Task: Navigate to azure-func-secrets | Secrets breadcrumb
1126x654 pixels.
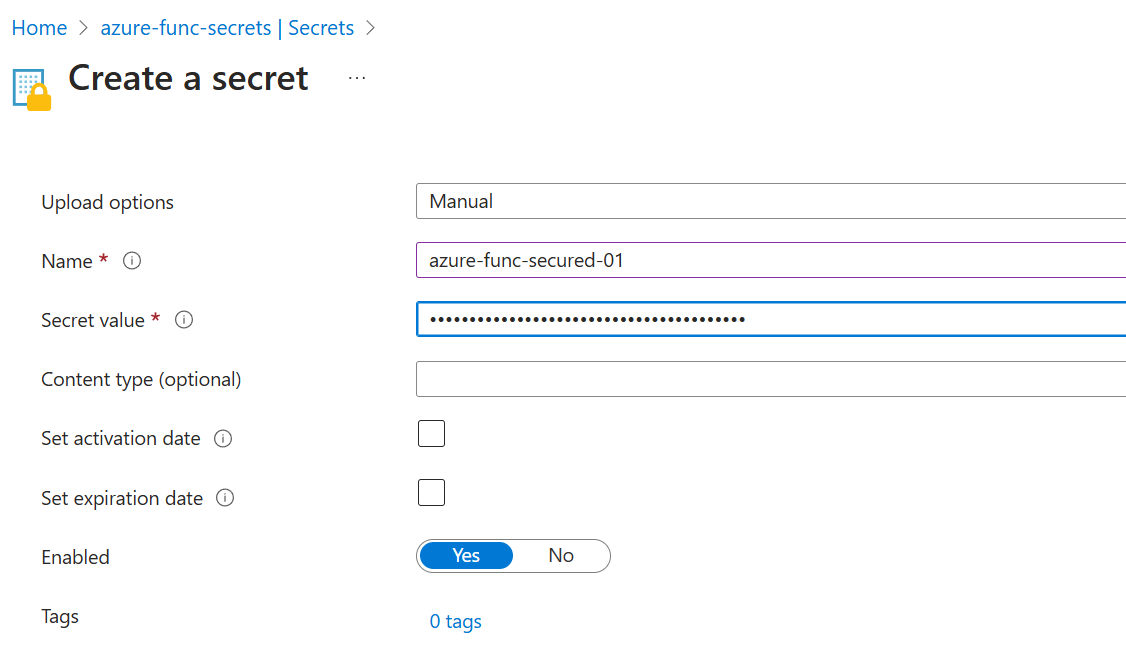Action: [227, 28]
